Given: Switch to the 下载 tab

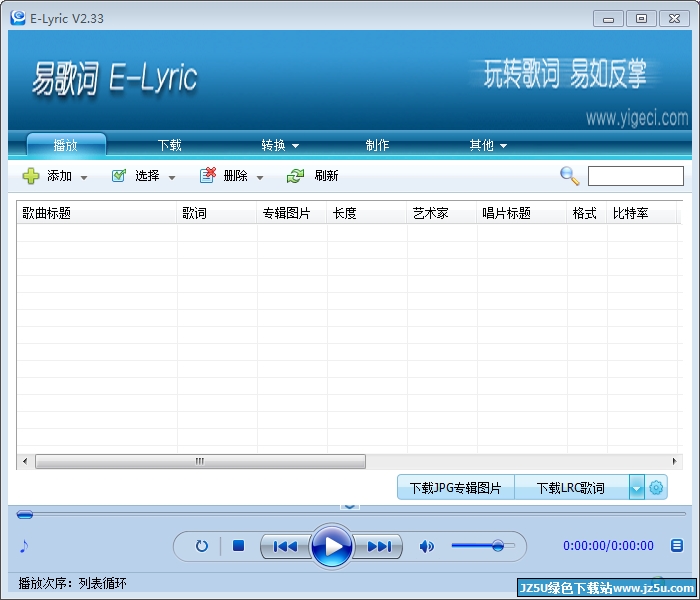Looking at the screenshot, I should 170,145.
